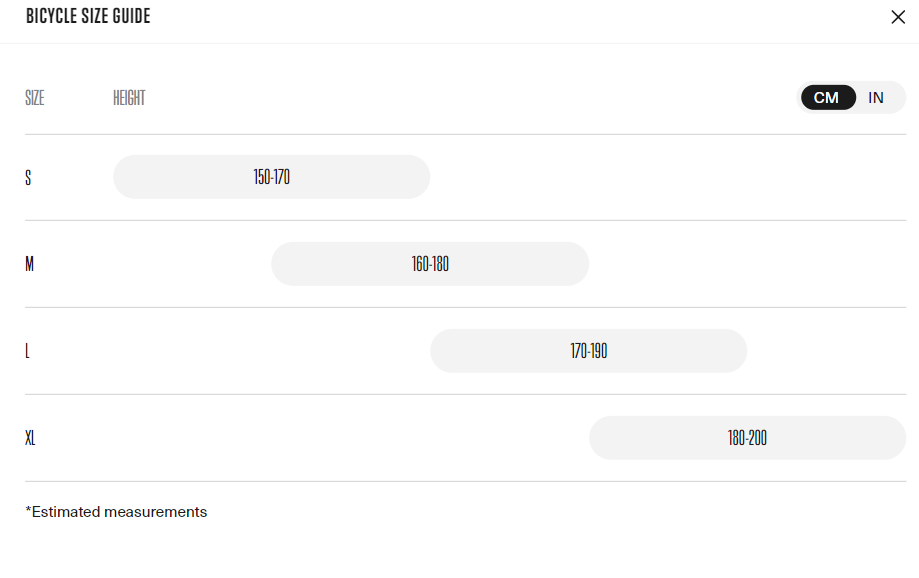Click the HEIGHT column header
Screen dimensions: 919x578
129,98
